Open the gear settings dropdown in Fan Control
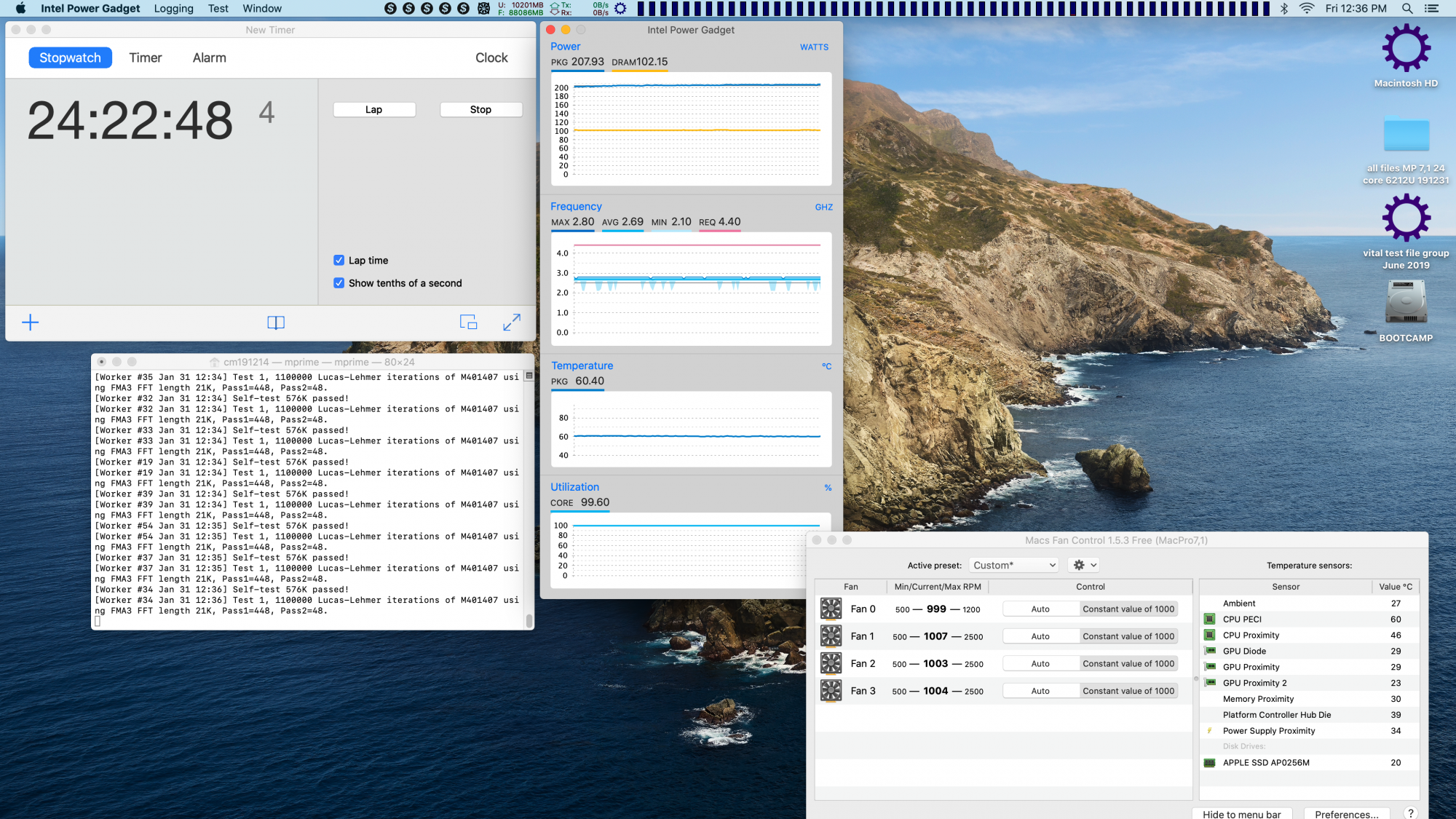Screen dimensions: 1456x819 1083,565
